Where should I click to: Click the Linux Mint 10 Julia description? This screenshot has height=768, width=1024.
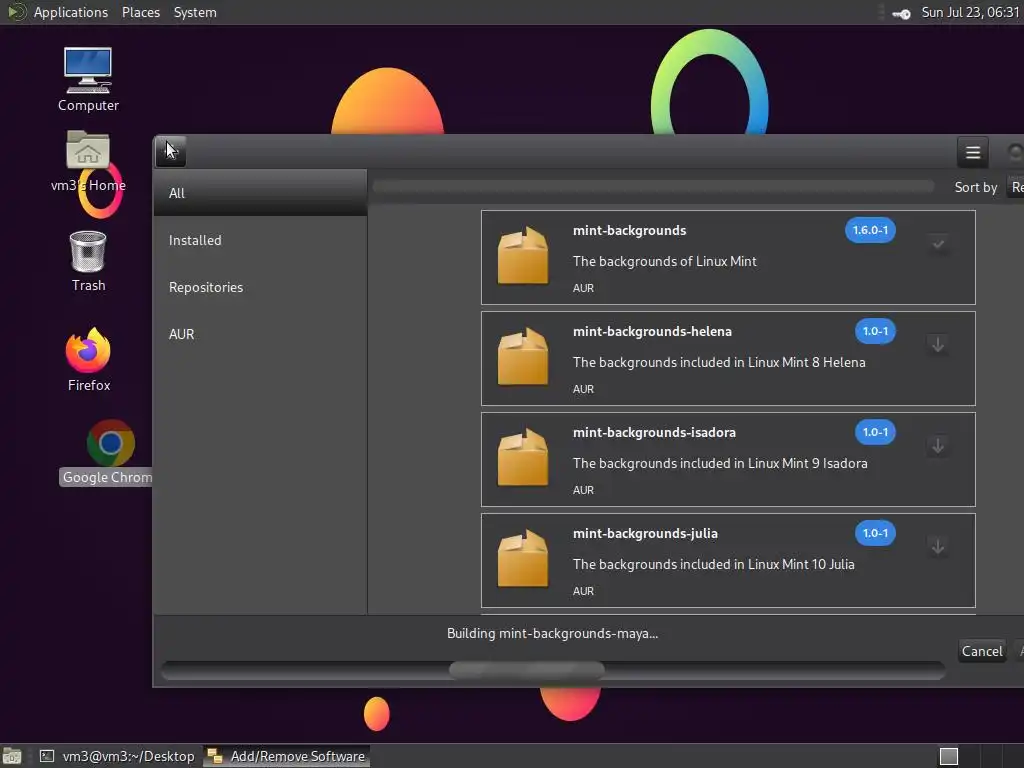714,564
